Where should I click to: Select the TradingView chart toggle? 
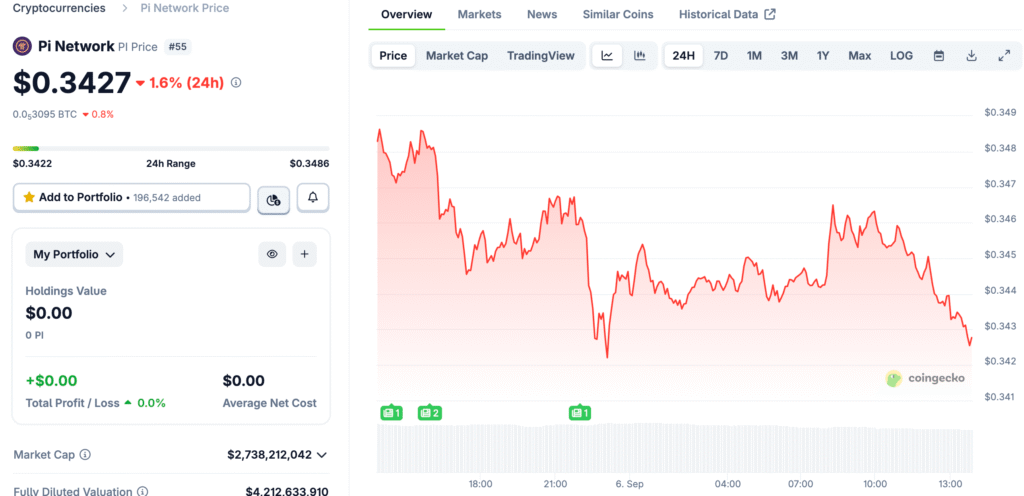pos(541,56)
